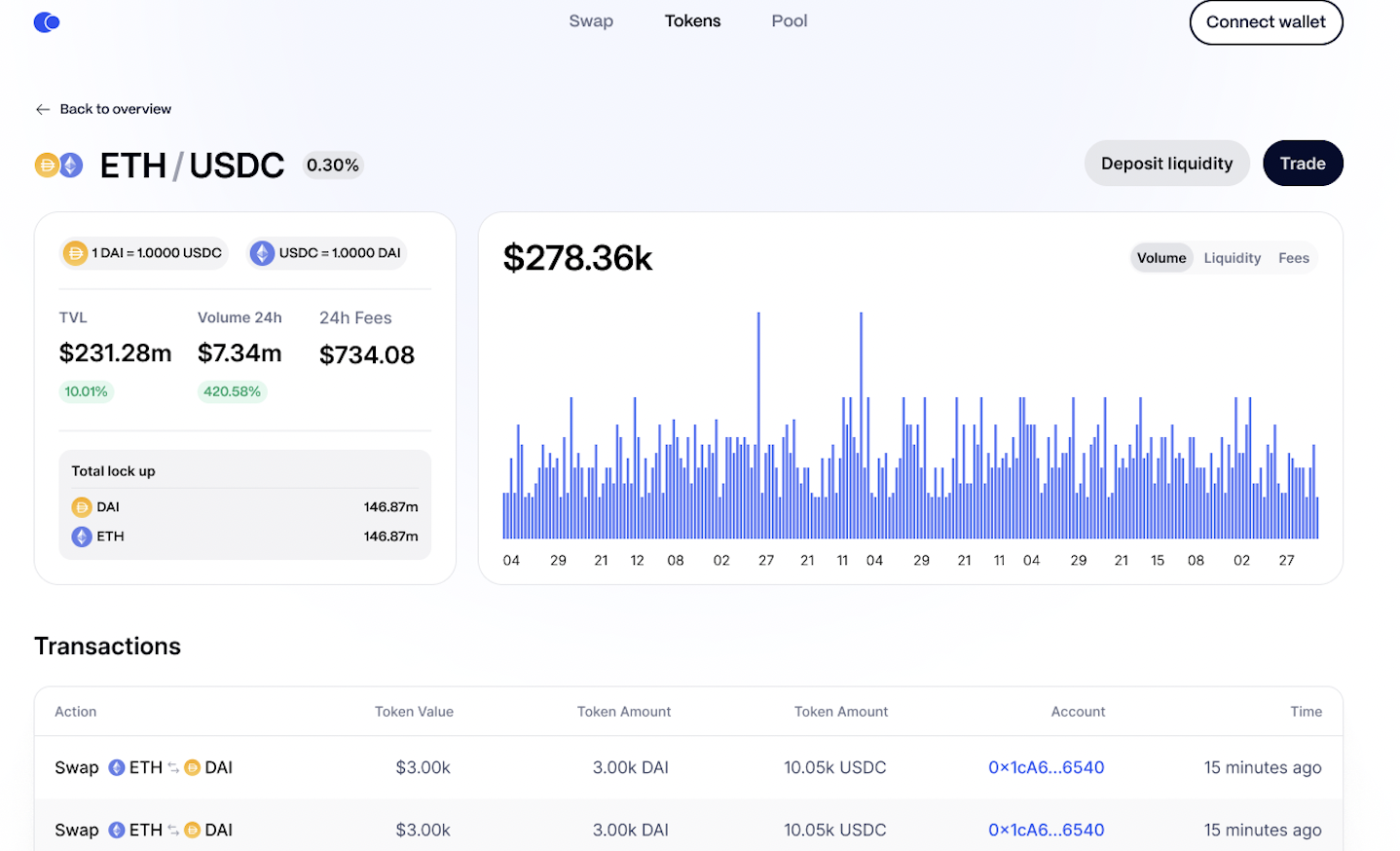Click the ETH/USDC pair token icon
Image resolution: width=1400 pixels, height=851 pixels.
pyautogui.click(x=59, y=166)
